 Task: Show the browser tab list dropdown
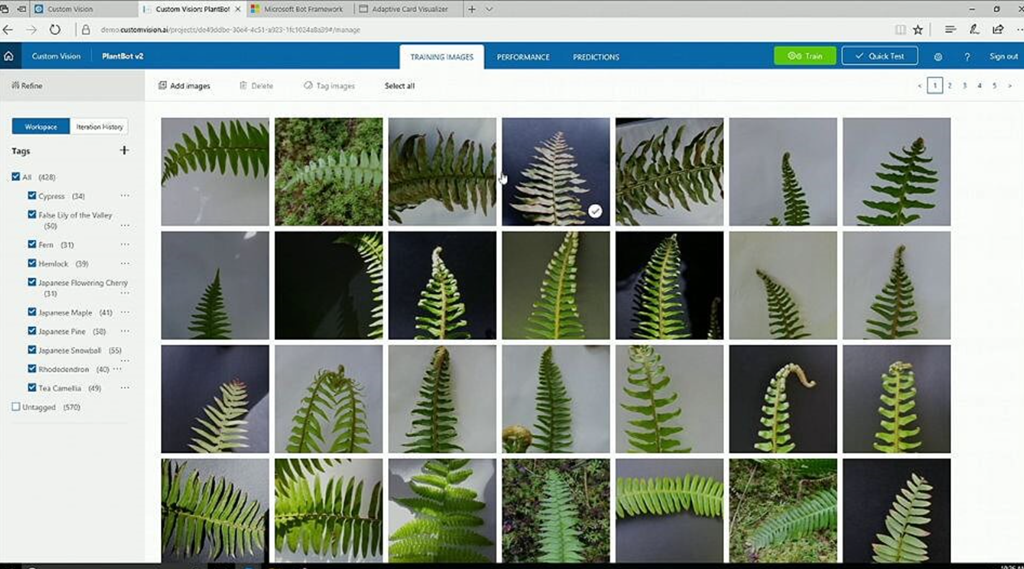point(489,9)
